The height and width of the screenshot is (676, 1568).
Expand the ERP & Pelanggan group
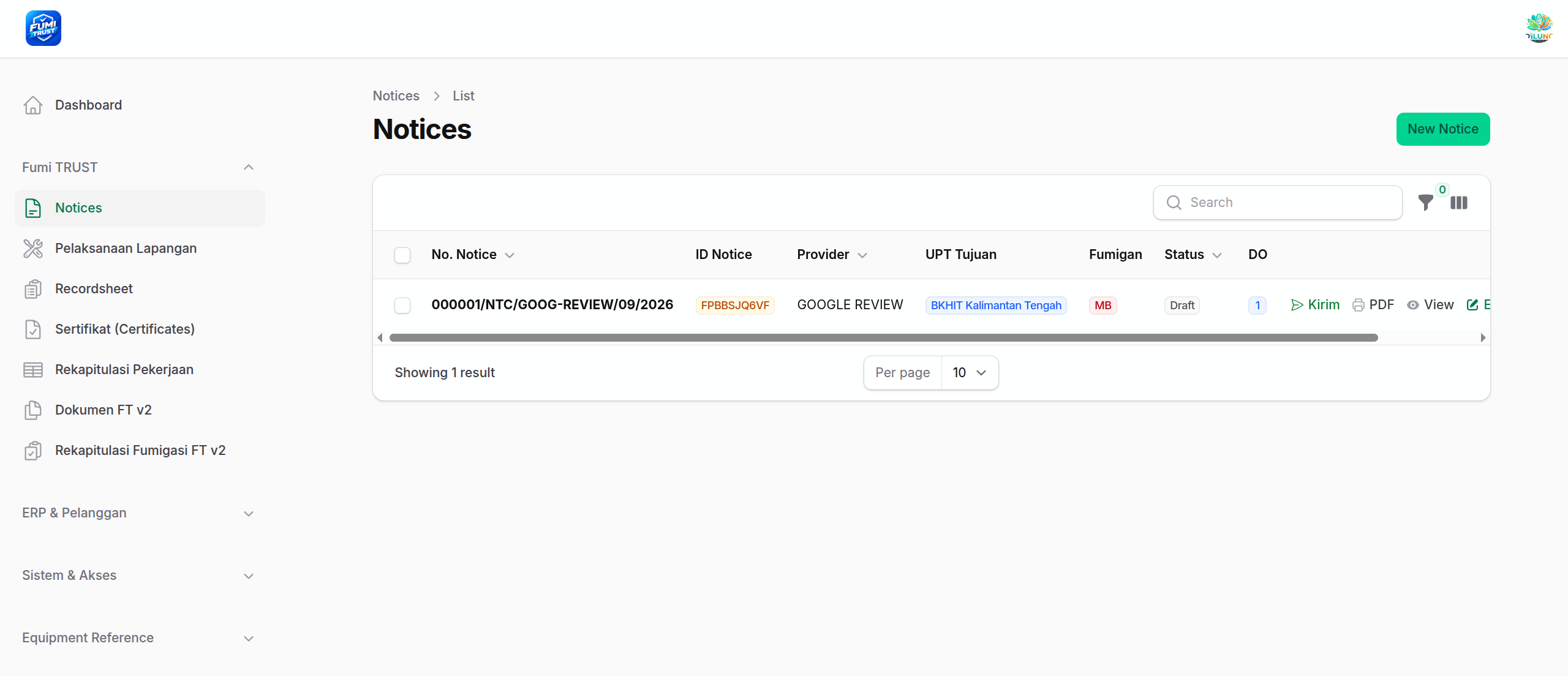pos(249,514)
